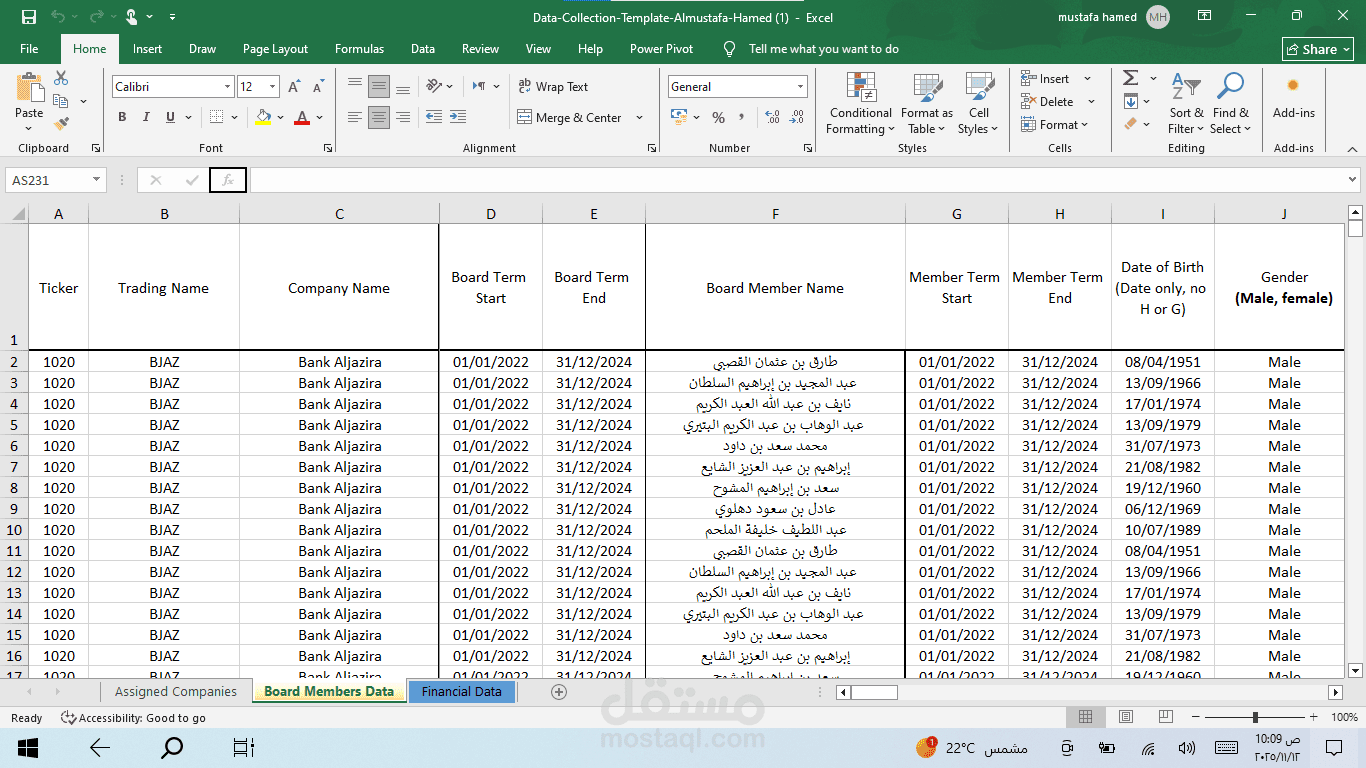Click the Copy icon in Clipboard
Viewport: 1366px width, 768px height.
click(x=61, y=101)
